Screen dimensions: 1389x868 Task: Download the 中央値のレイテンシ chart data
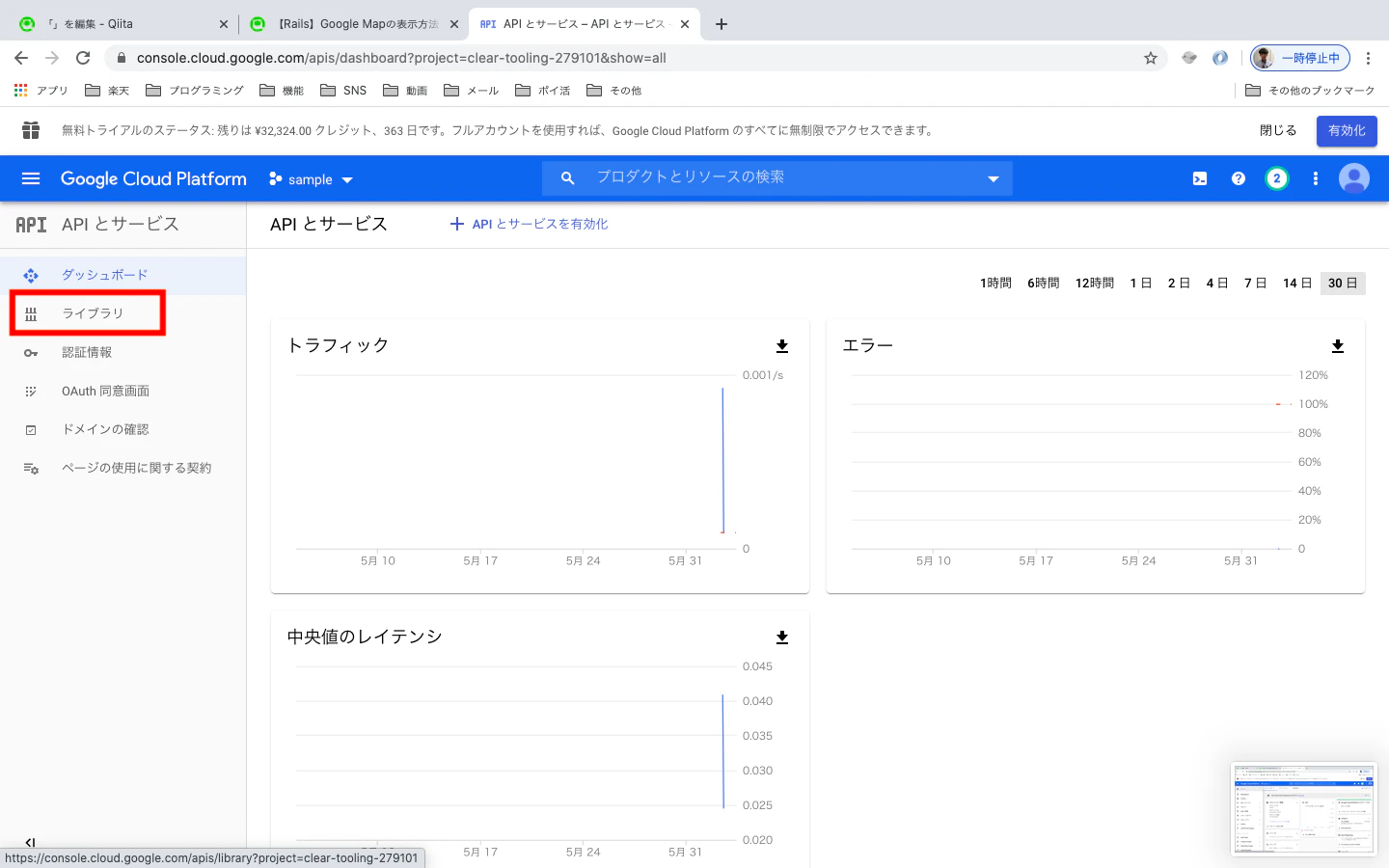tap(782, 637)
